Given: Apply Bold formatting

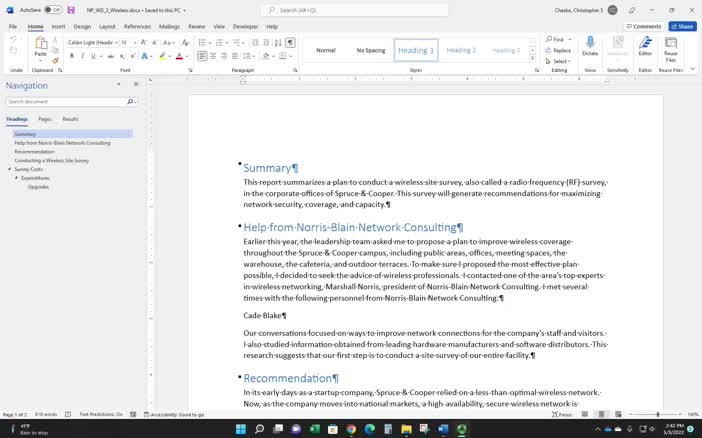Looking at the screenshot, I should tap(72, 56).
